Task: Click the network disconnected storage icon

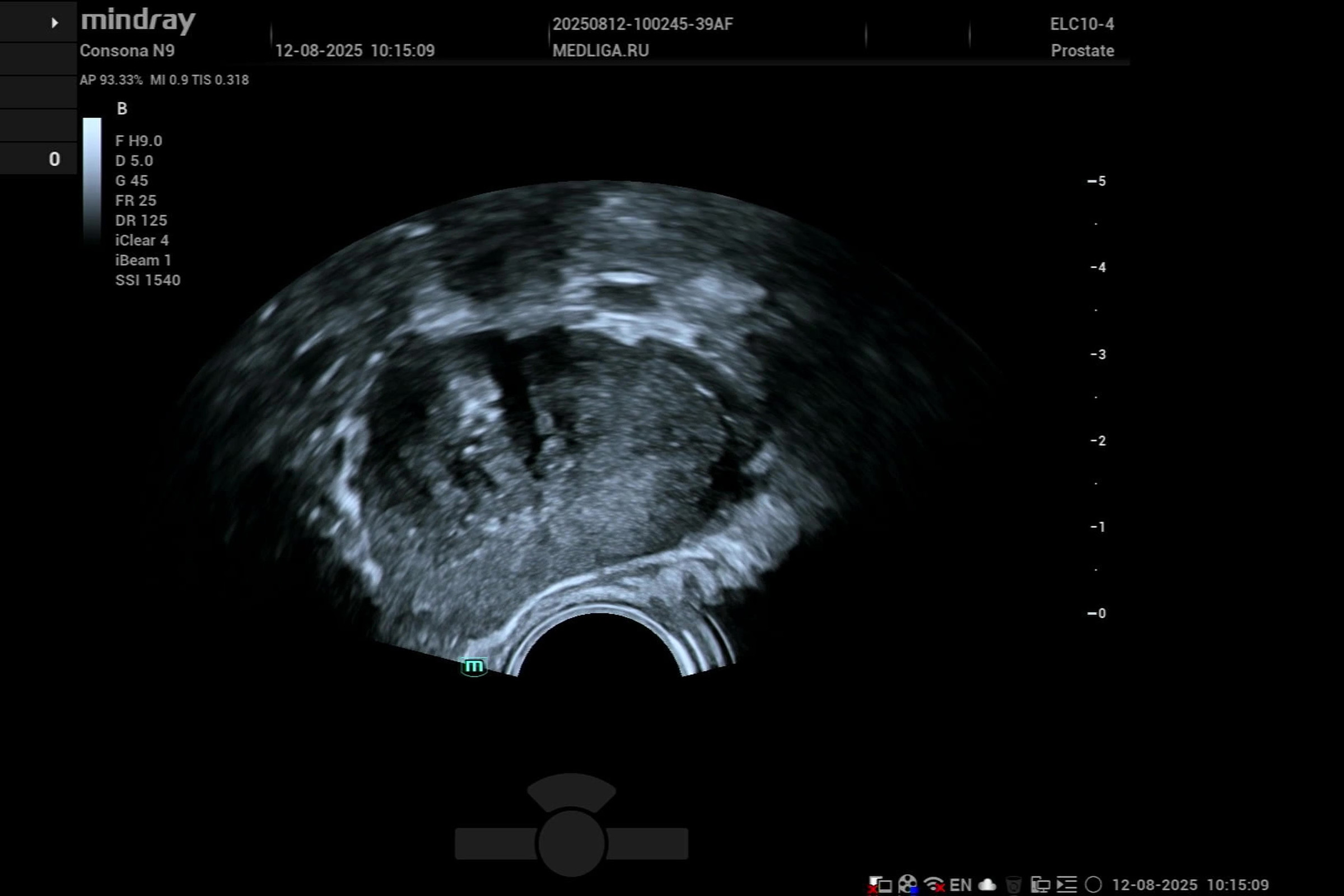Action: 880,885
